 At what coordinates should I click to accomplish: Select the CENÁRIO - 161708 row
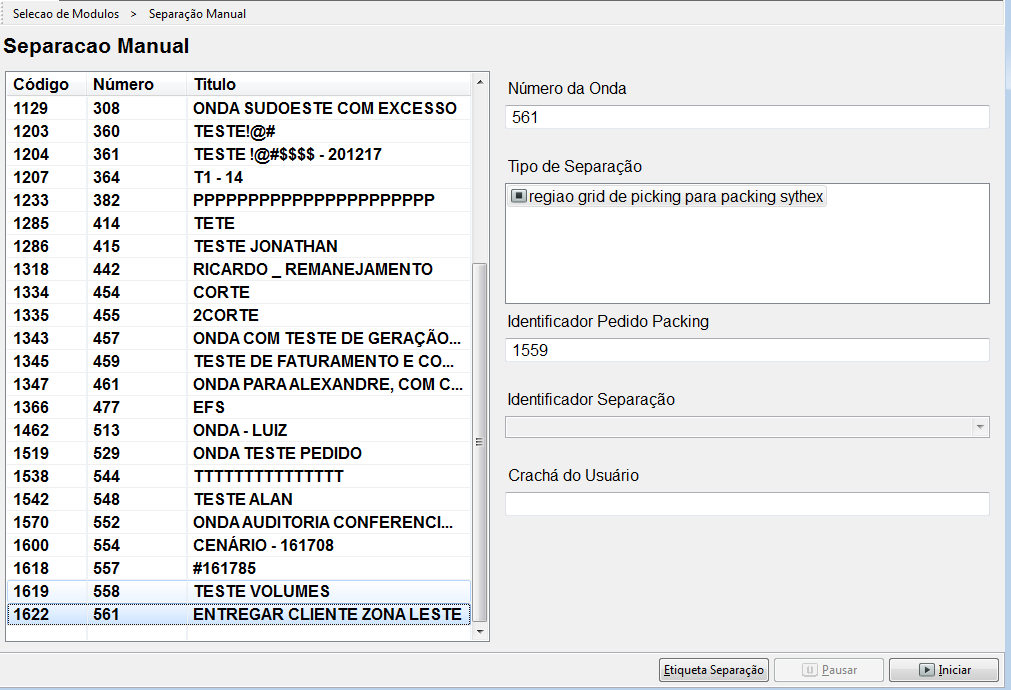pyautogui.click(x=263, y=545)
